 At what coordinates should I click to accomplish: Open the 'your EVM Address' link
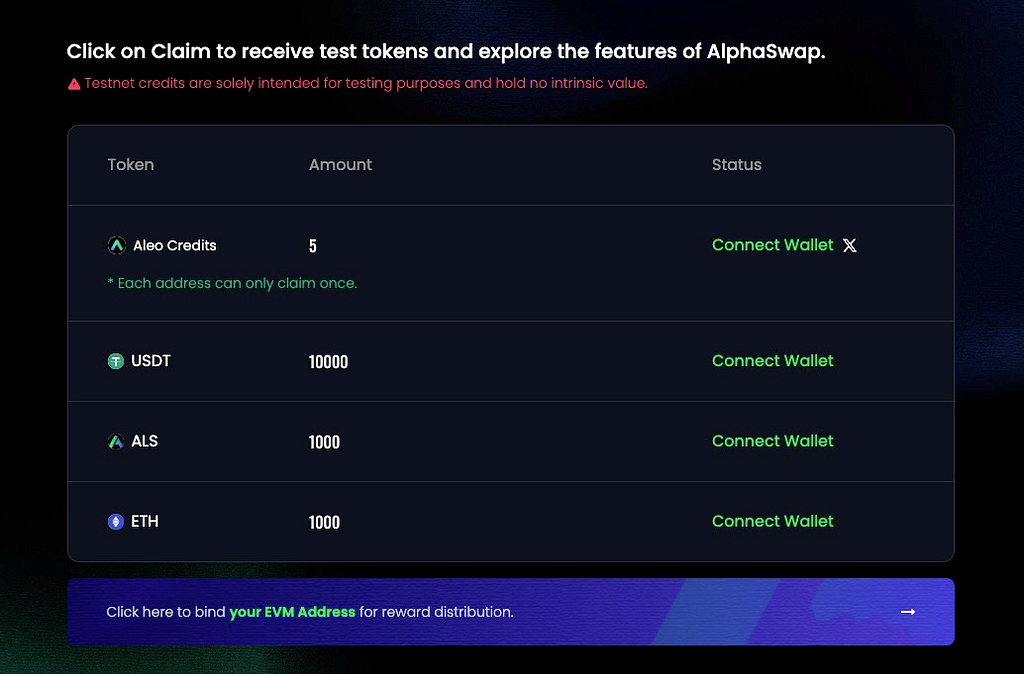[x=292, y=612]
